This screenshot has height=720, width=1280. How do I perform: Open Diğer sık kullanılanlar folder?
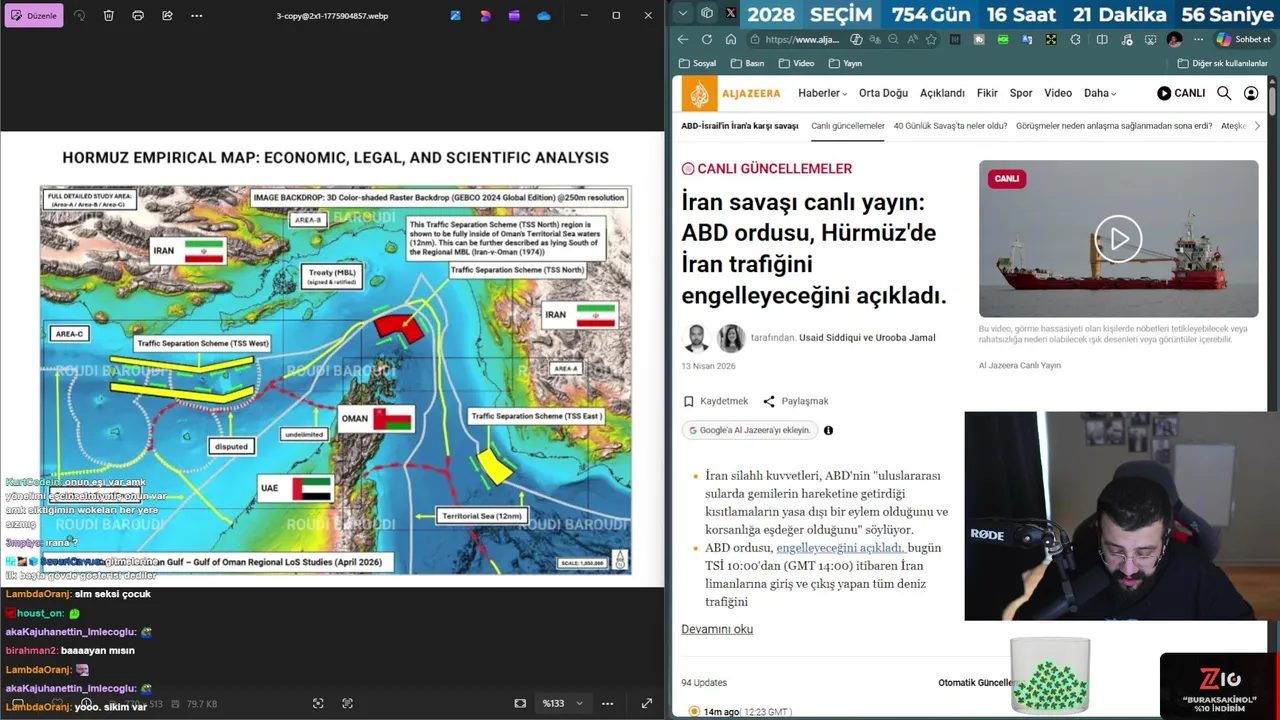point(1222,63)
